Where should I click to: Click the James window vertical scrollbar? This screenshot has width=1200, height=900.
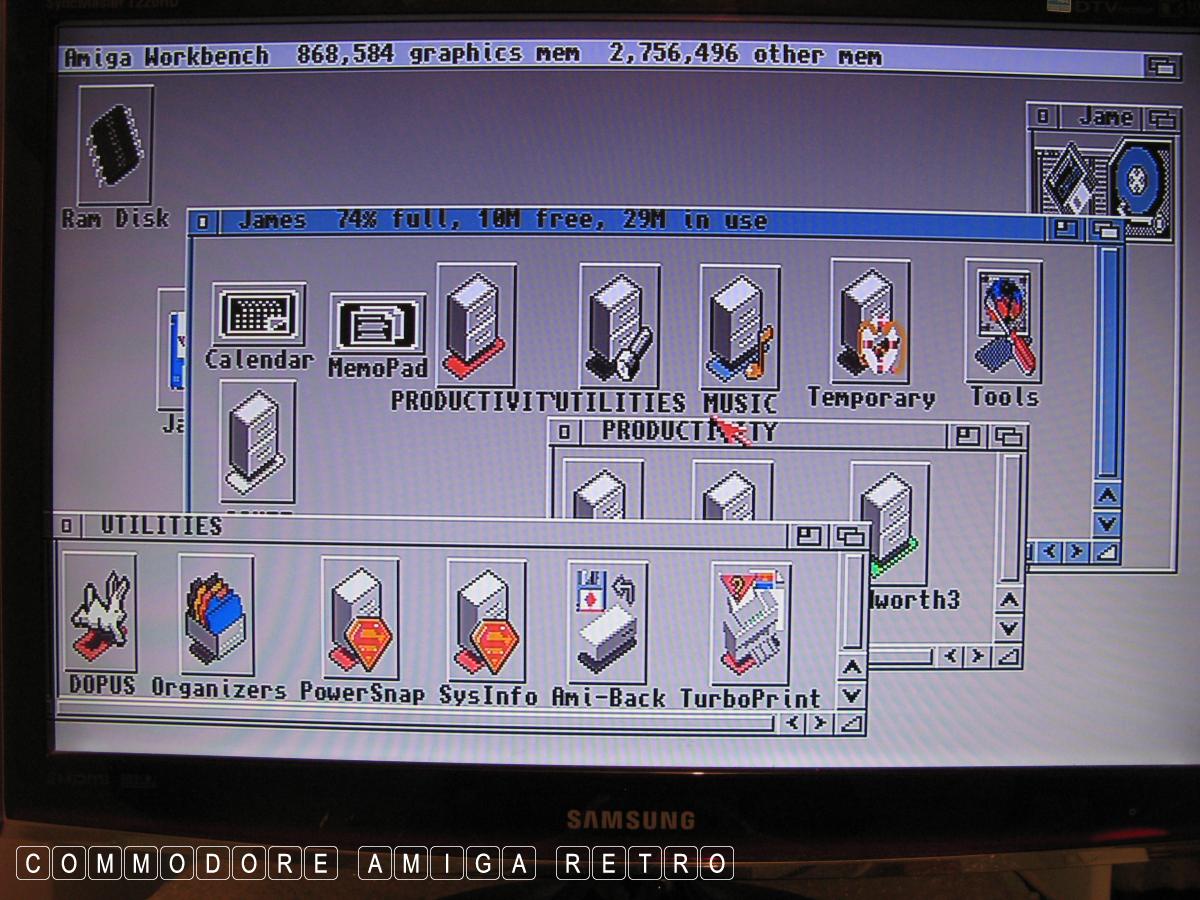(x=1107, y=360)
